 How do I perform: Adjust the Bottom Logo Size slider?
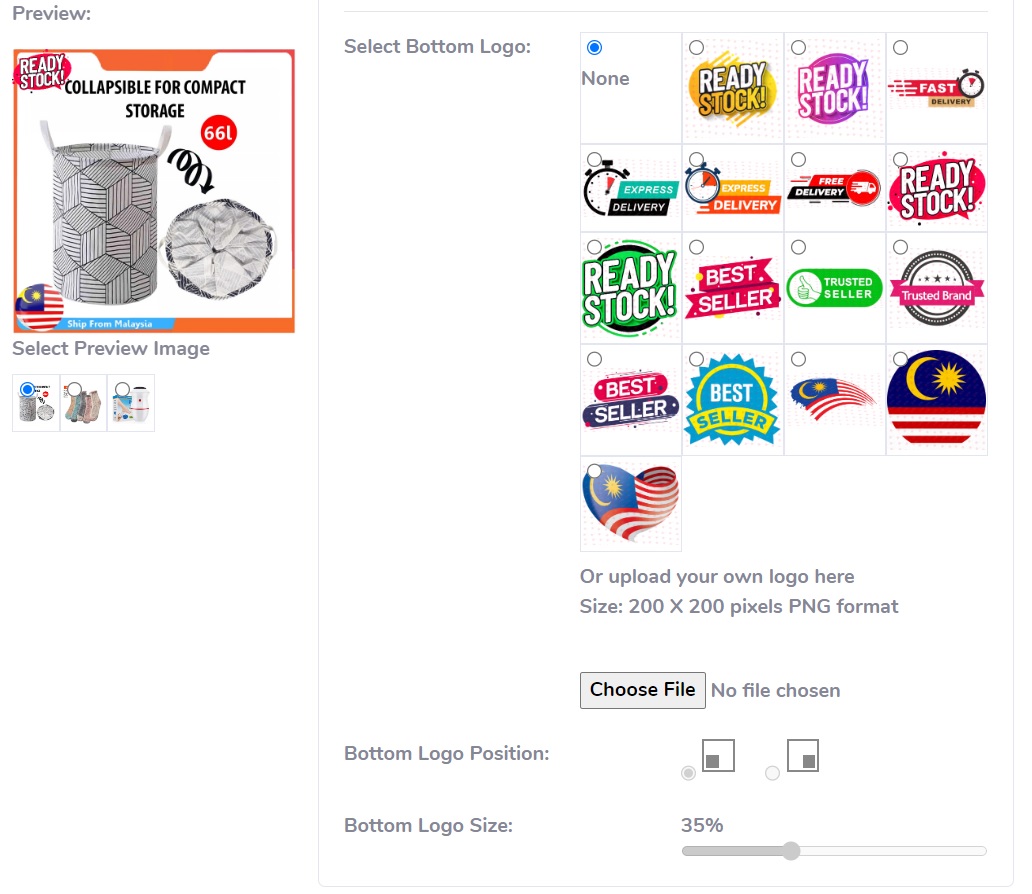tap(791, 851)
